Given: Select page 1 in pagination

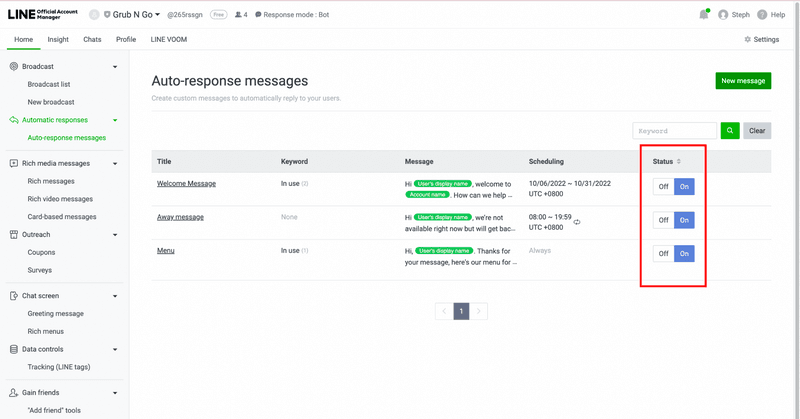Looking at the screenshot, I should coord(461,311).
